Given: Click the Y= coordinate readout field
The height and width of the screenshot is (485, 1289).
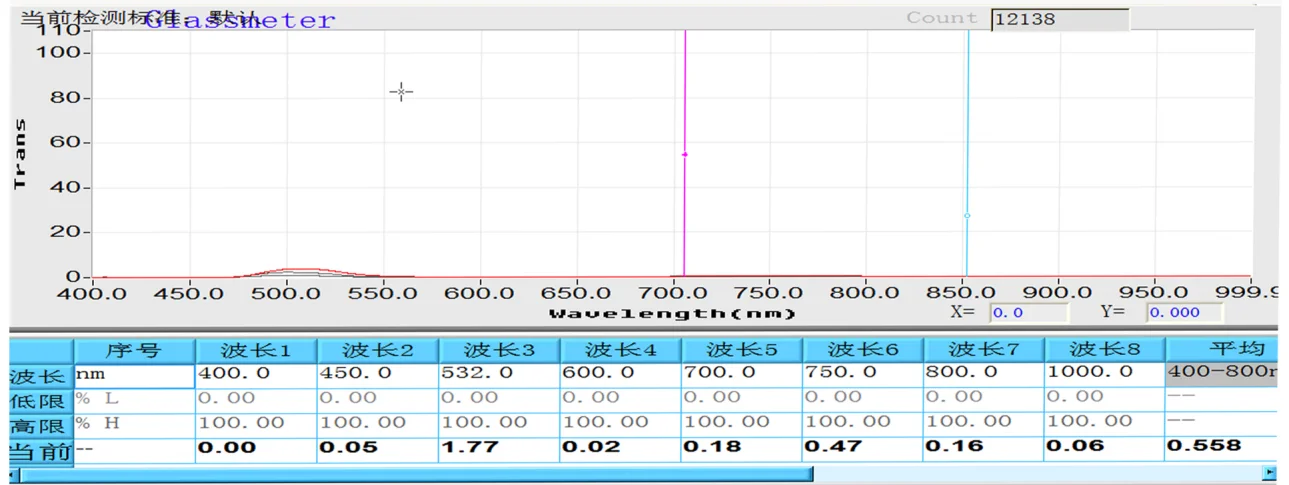Looking at the screenshot, I should coord(1184,313).
